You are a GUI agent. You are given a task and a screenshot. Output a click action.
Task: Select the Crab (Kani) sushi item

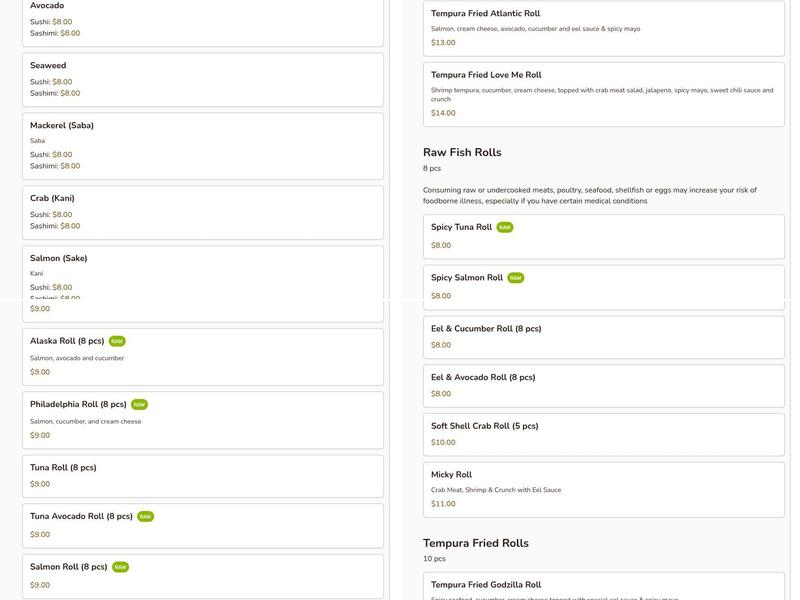[x=202, y=212]
